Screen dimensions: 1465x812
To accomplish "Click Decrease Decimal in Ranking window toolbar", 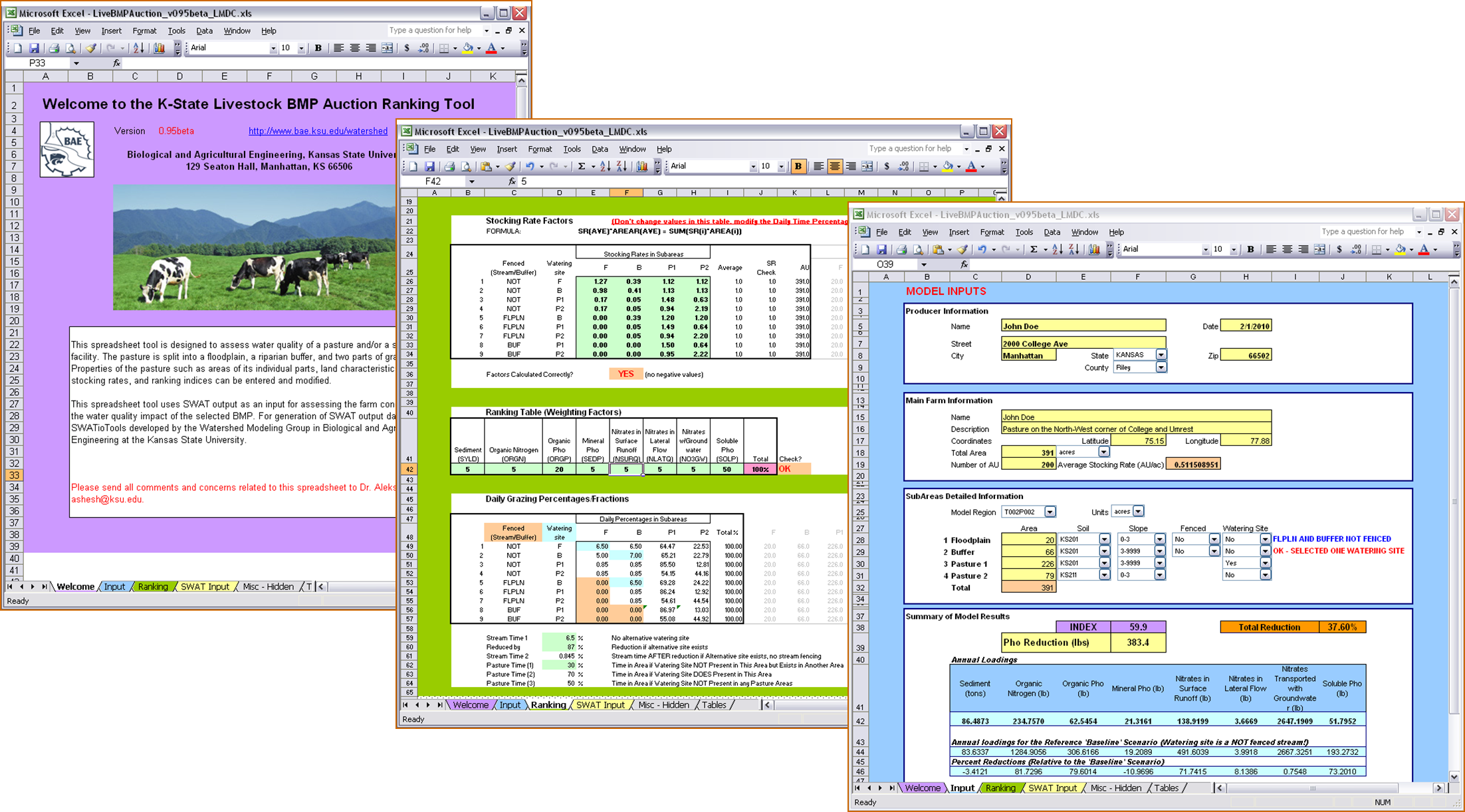I will (903, 167).
